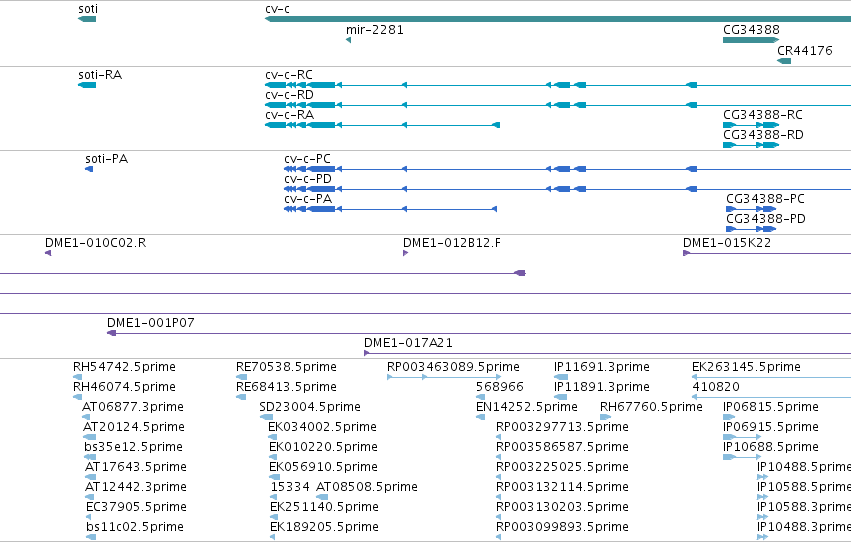Click the RE68413.5prime EST
This screenshot has height=542, width=851.
[x=241, y=397]
